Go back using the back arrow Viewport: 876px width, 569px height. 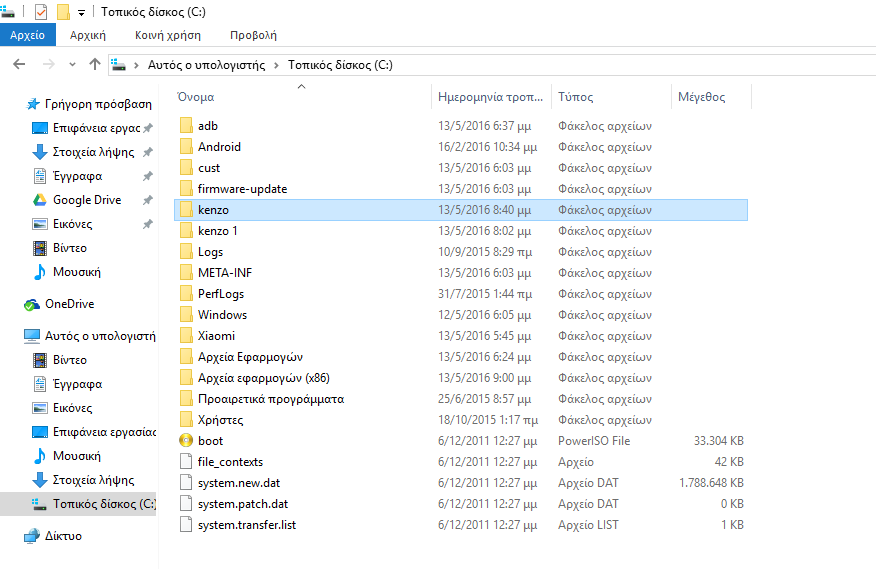click(19, 64)
